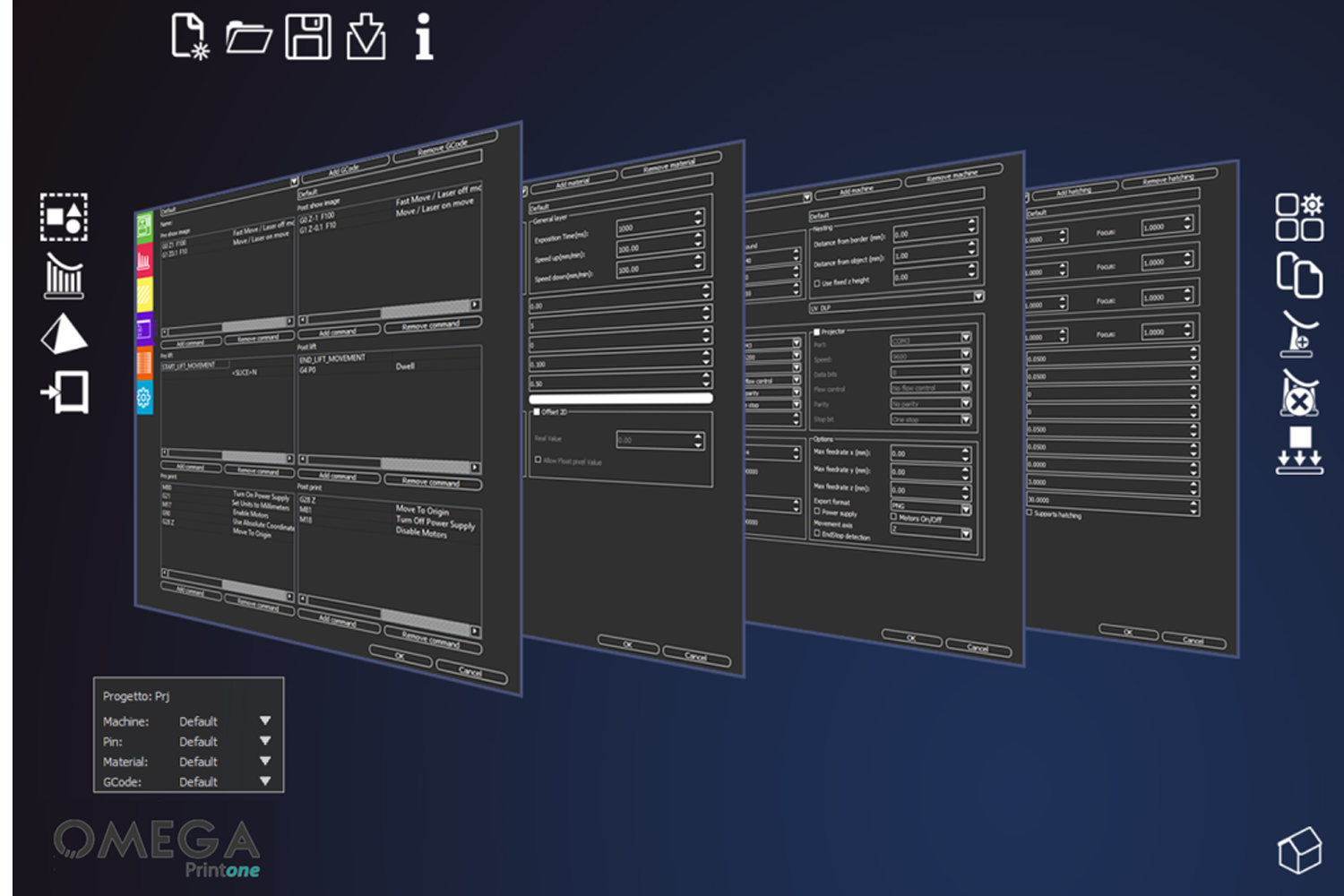1344x896 pixels.
Task: Expand the Pin dropdown in project panel
Action: pyautogui.click(x=265, y=741)
